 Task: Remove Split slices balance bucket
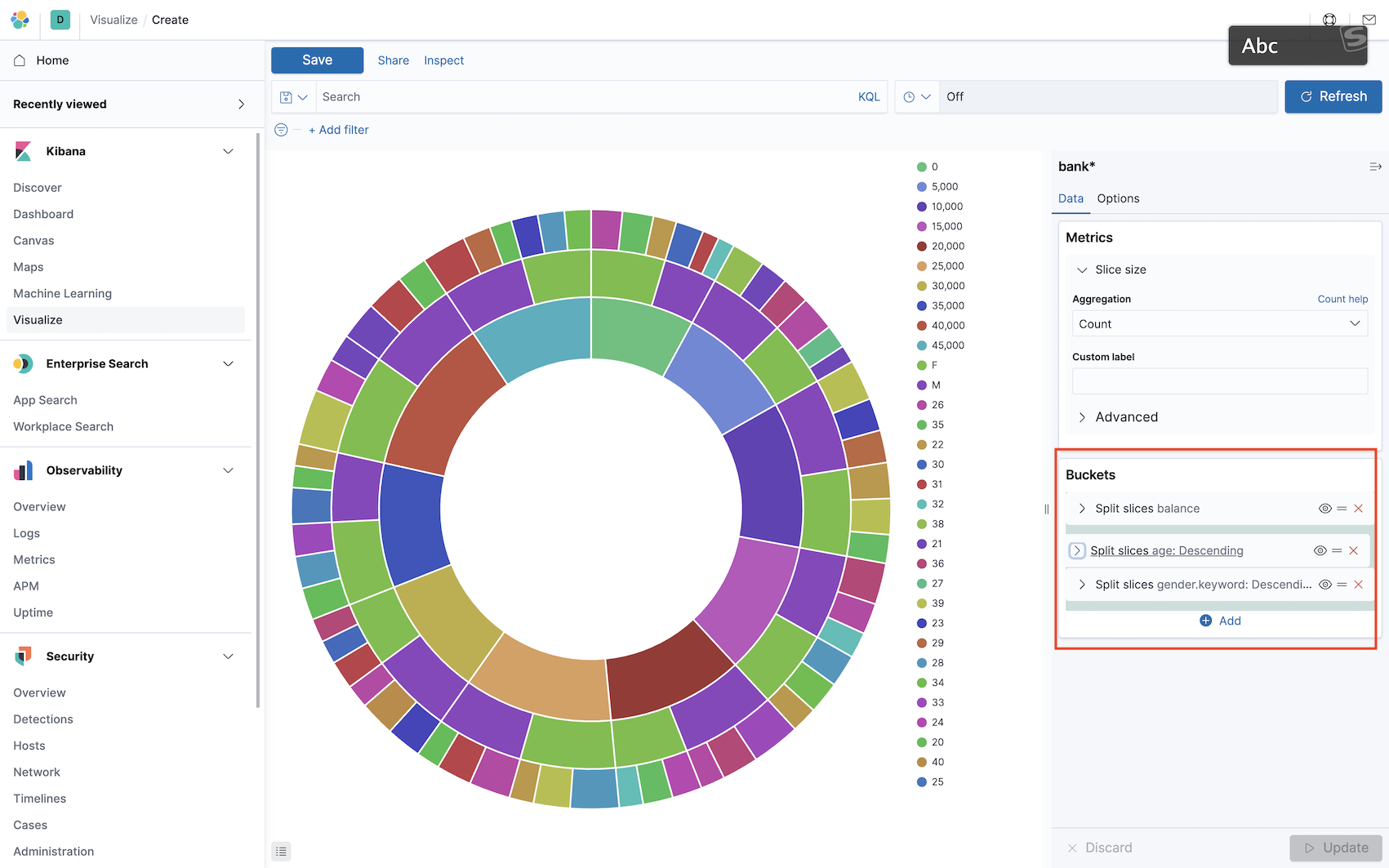[1359, 509]
